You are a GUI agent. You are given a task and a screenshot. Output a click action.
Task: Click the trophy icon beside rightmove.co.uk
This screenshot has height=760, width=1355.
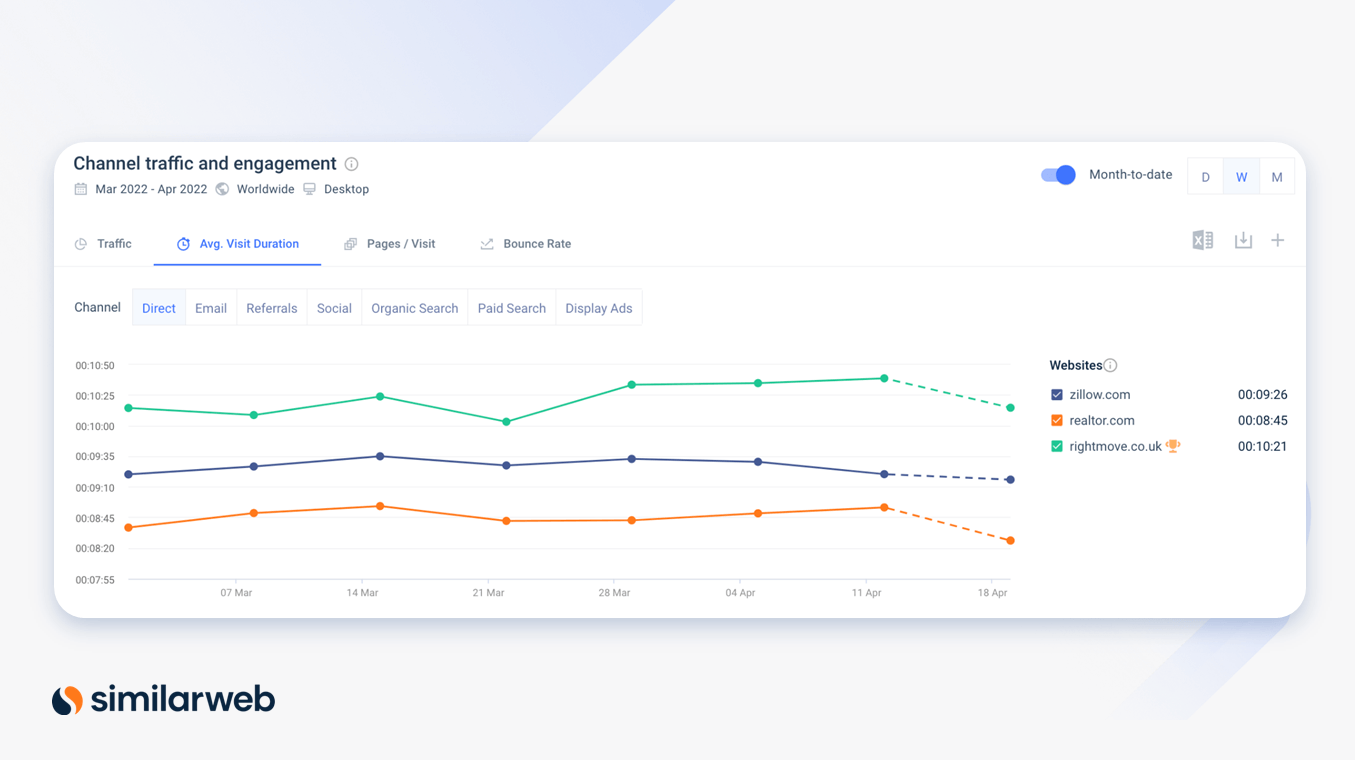tap(1173, 446)
